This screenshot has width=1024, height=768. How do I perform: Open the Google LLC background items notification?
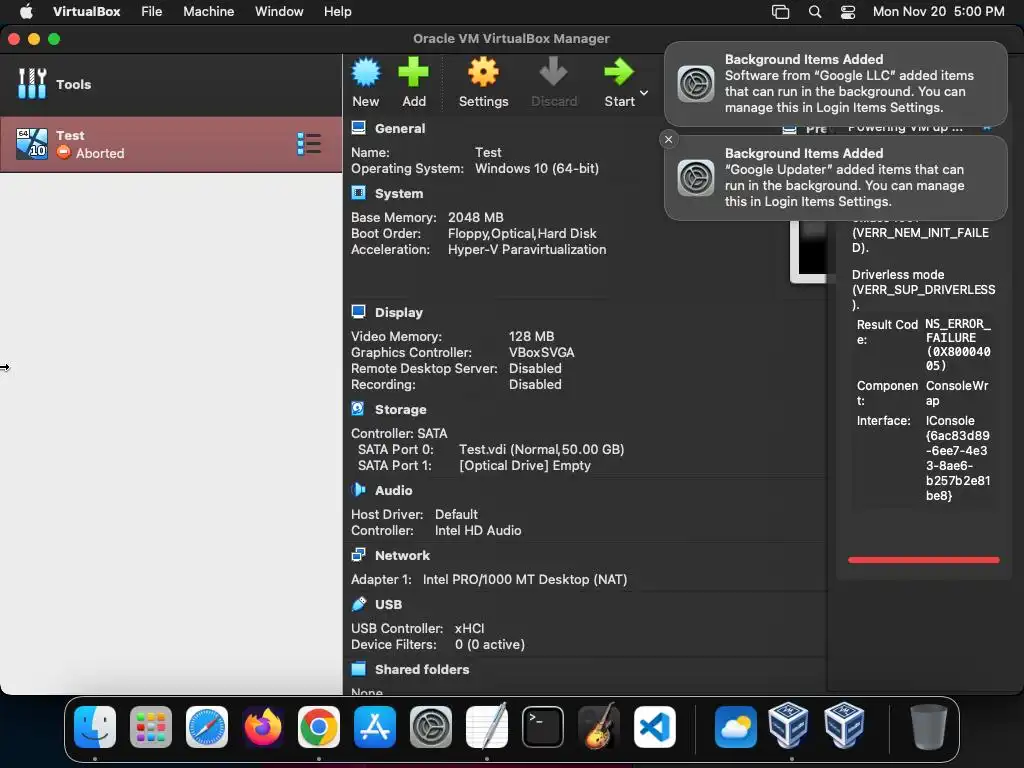click(835, 84)
